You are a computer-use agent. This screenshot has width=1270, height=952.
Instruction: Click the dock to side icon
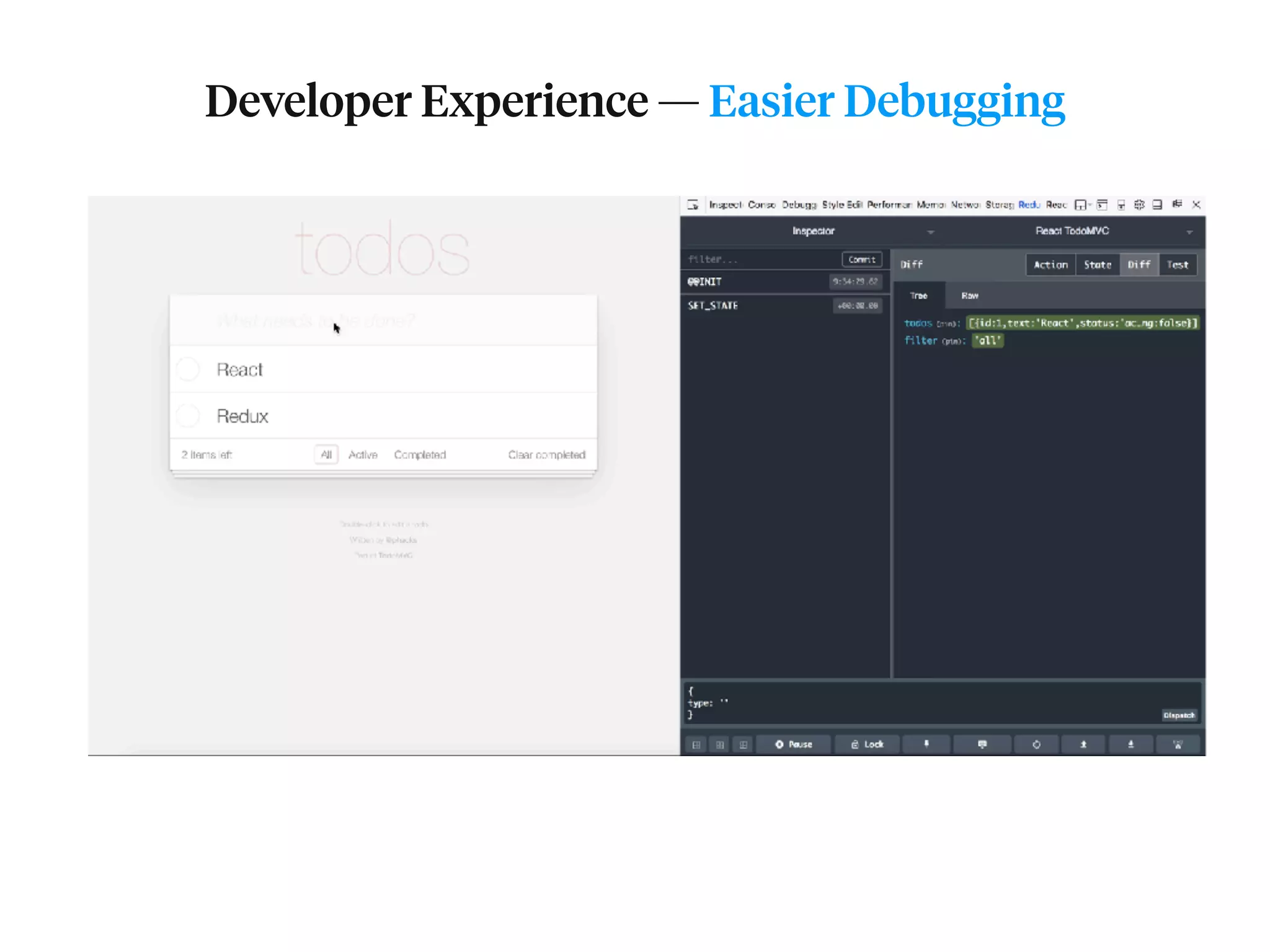click(x=1157, y=205)
